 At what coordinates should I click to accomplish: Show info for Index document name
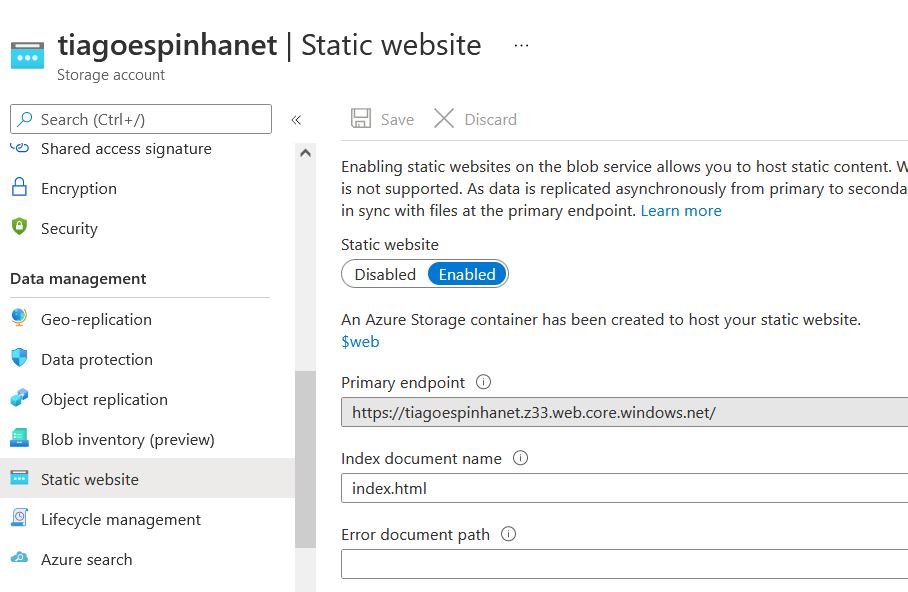tap(521, 458)
